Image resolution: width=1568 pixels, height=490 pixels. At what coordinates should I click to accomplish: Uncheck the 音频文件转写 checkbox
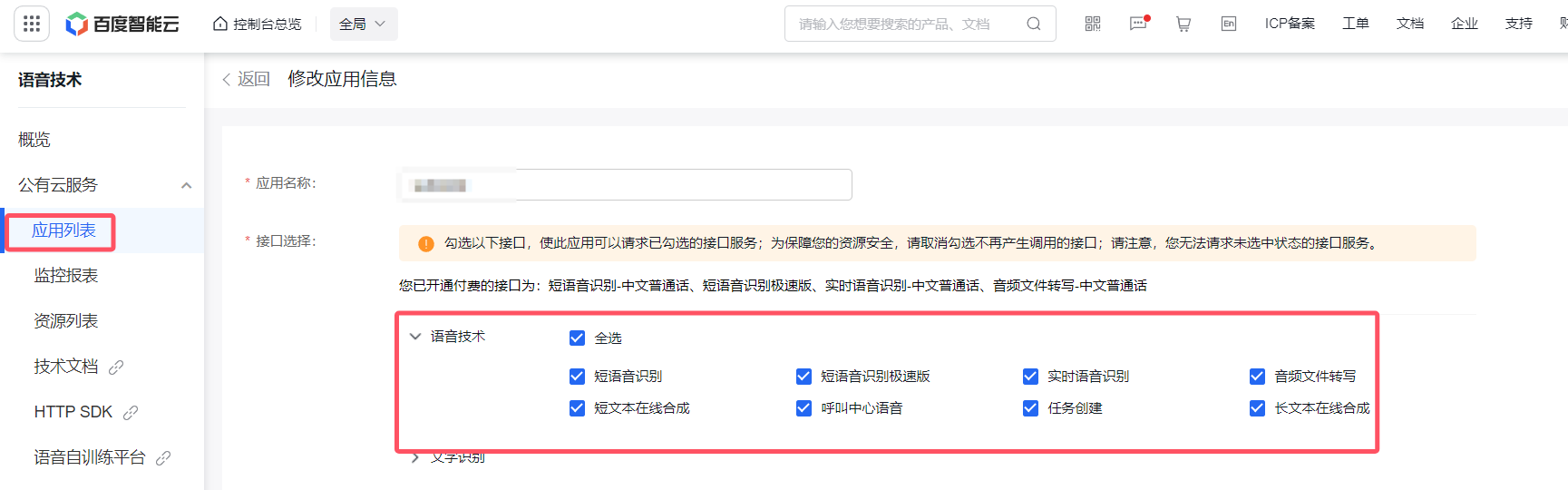tap(1257, 376)
